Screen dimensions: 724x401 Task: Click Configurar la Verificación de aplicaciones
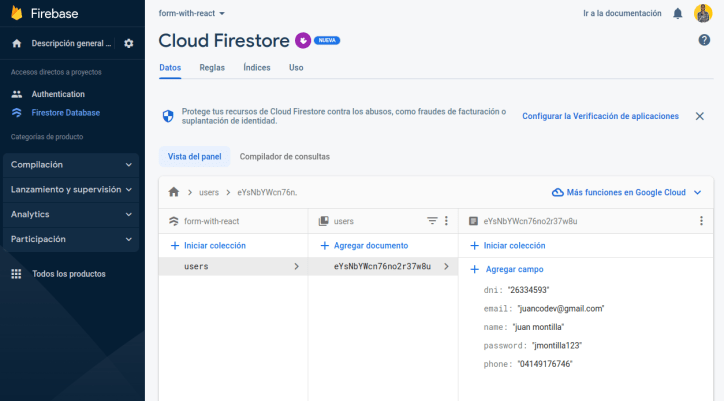click(x=600, y=116)
